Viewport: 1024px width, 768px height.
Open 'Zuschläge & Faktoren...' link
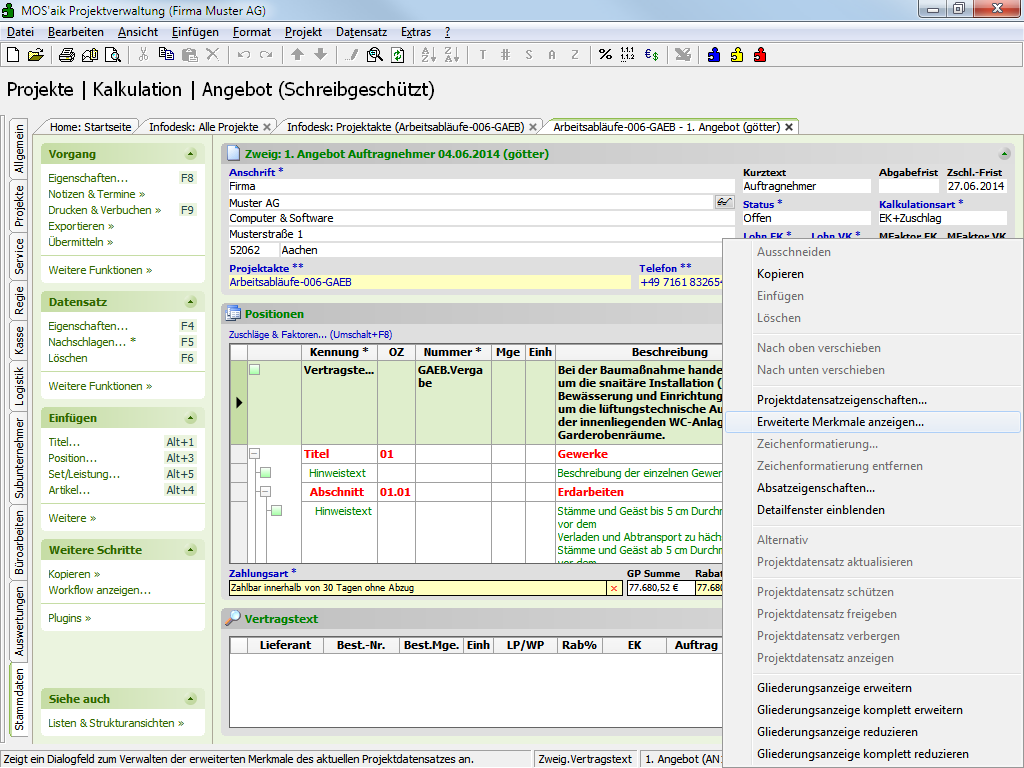click(x=310, y=334)
